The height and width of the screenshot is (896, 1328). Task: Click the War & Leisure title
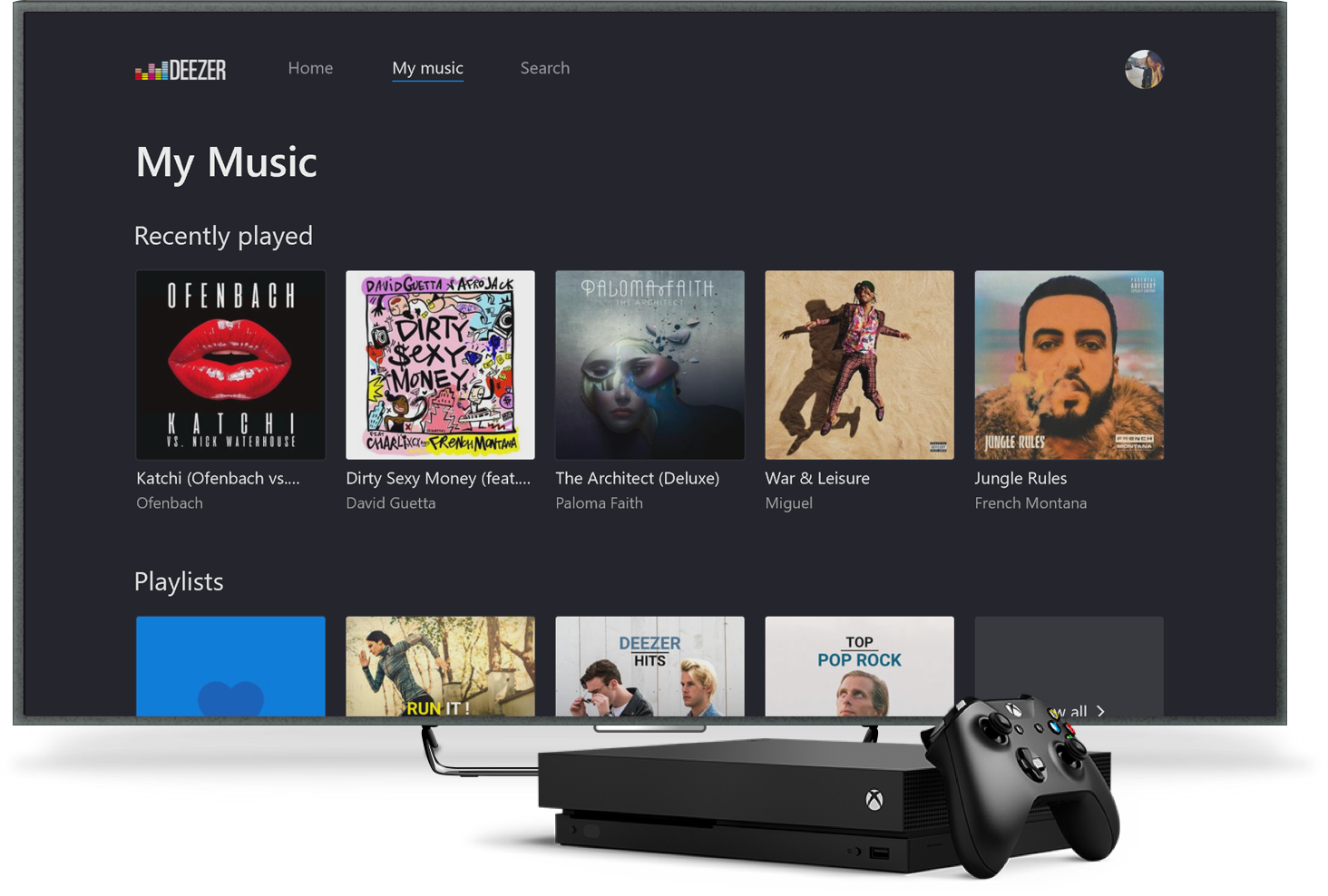817,478
